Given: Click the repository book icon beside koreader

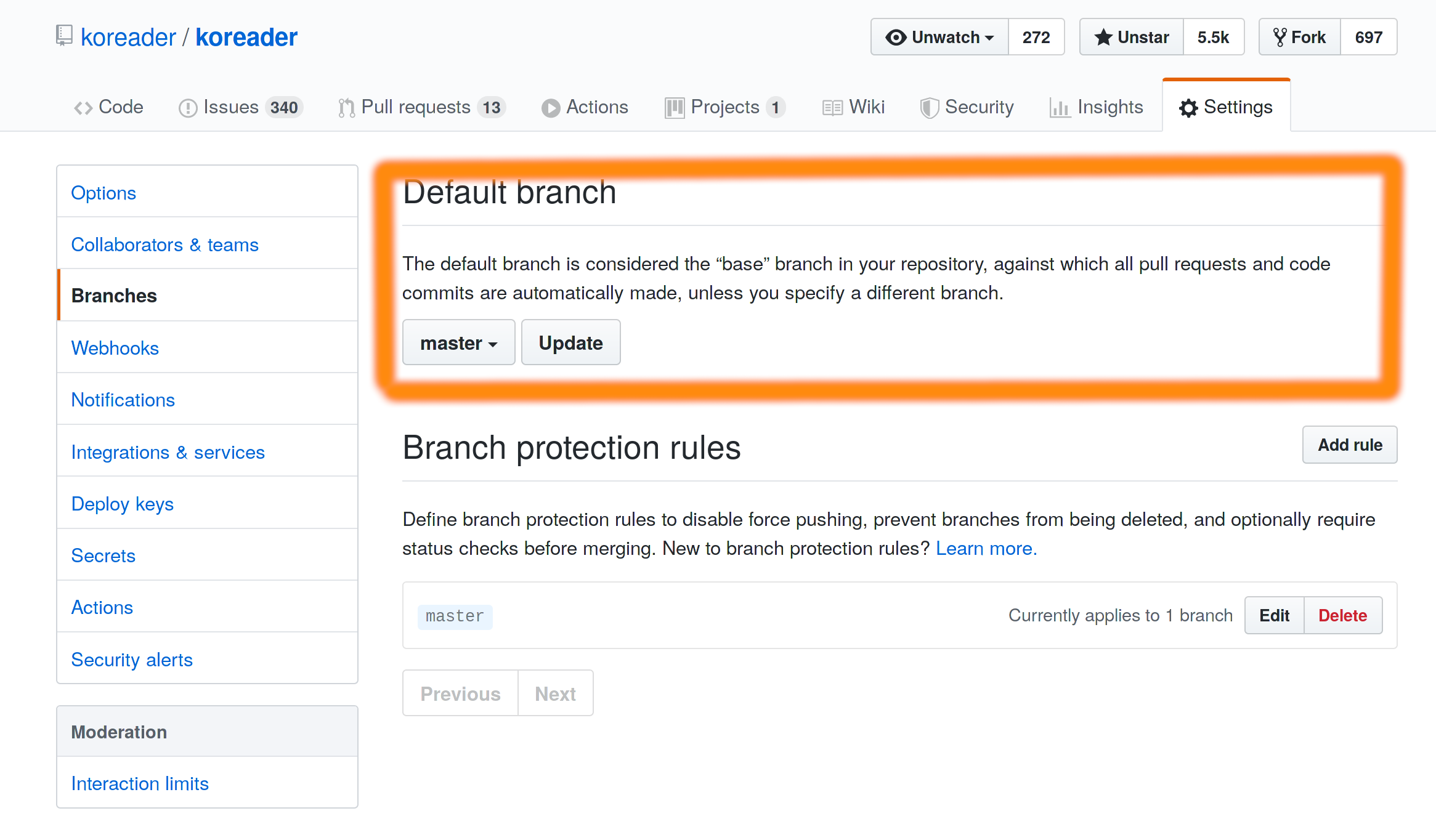Looking at the screenshot, I should pyautogui.click(x=64, y=36).
